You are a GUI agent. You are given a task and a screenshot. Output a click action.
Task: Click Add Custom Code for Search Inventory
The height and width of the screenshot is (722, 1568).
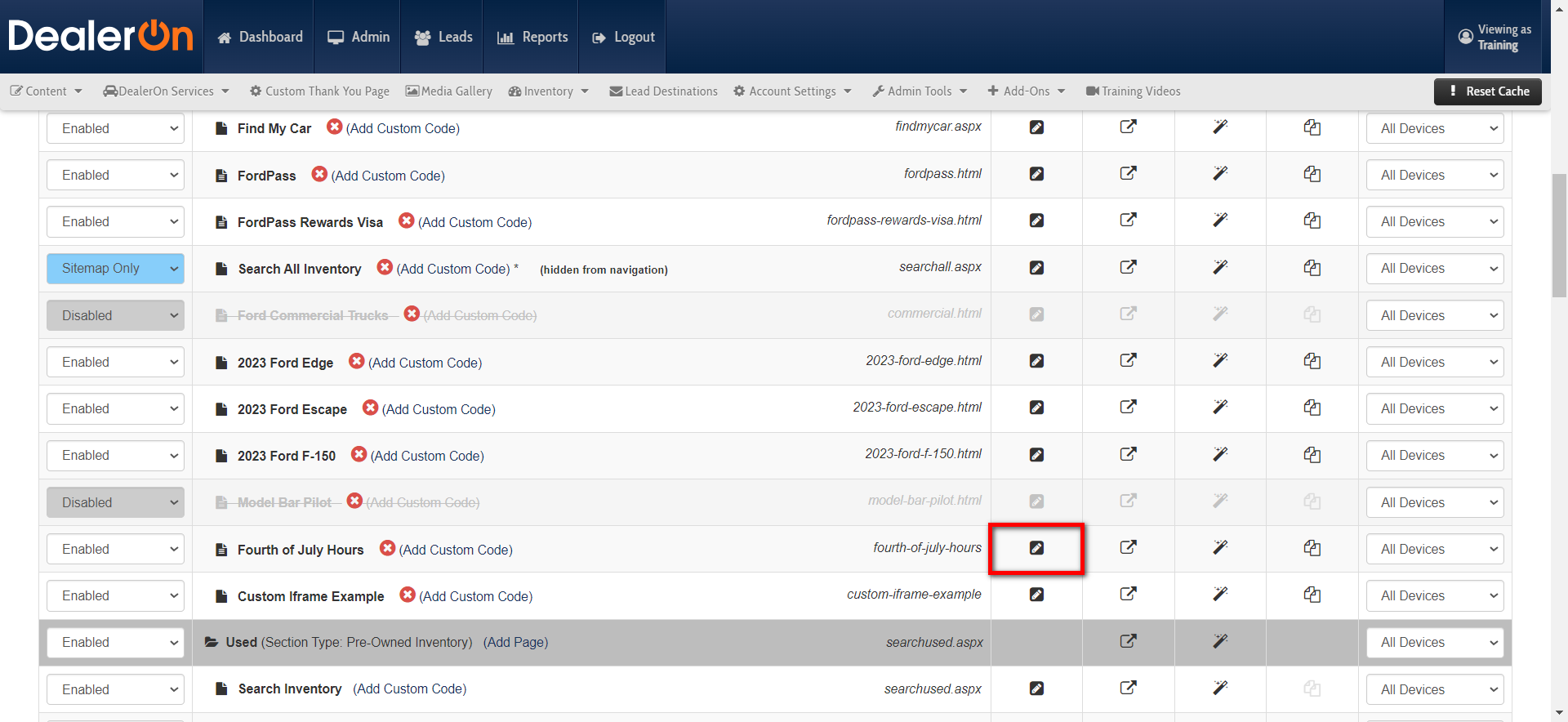click(410, 689)
